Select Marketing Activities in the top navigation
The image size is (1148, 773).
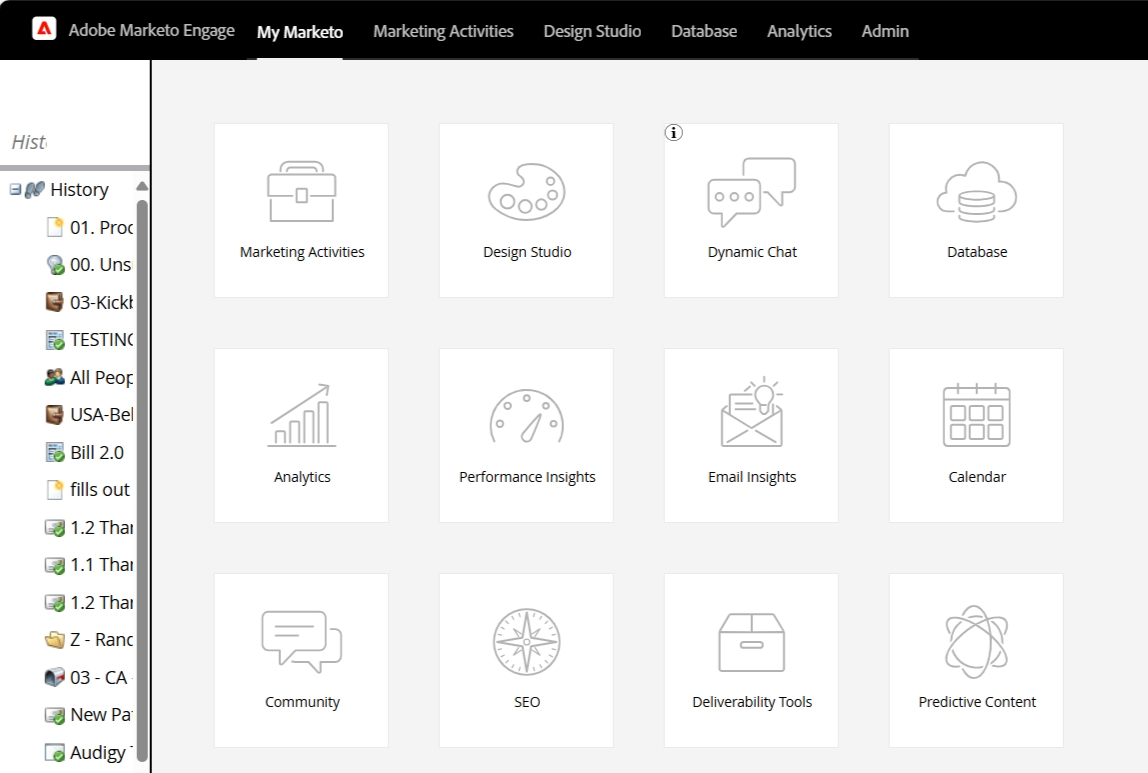[x=443, y=31]
